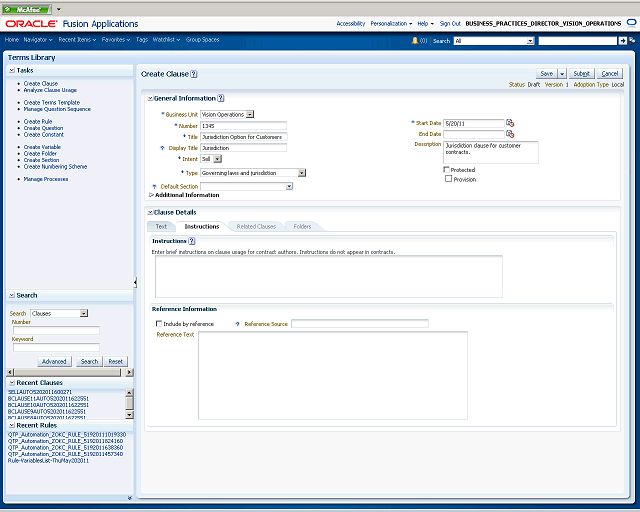Collapse General Information section
The height and width of the screenshot is (512, 640).
(x=150, y=98)
